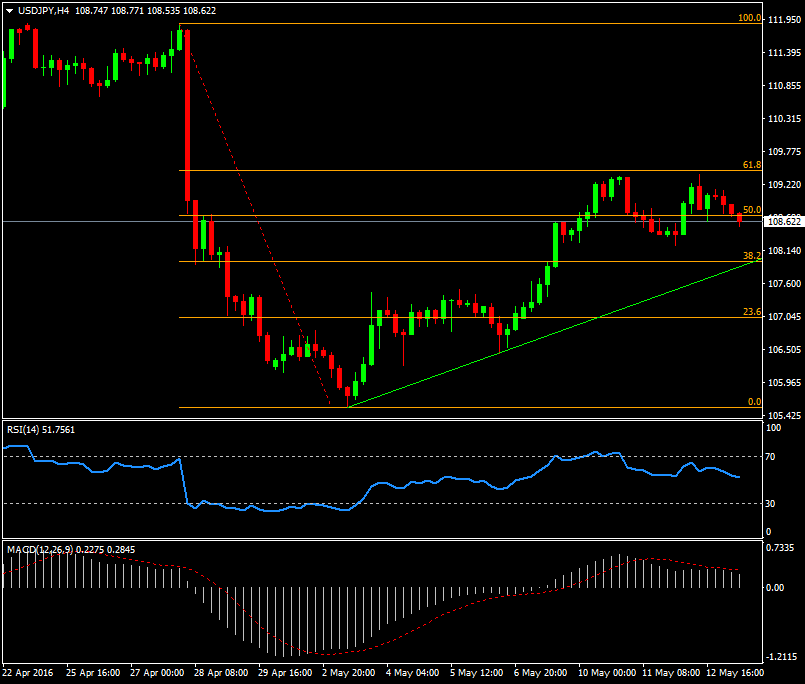Select the 50.0 Fibonacci level label
The image size is (805, 684).
coord(752,210)
